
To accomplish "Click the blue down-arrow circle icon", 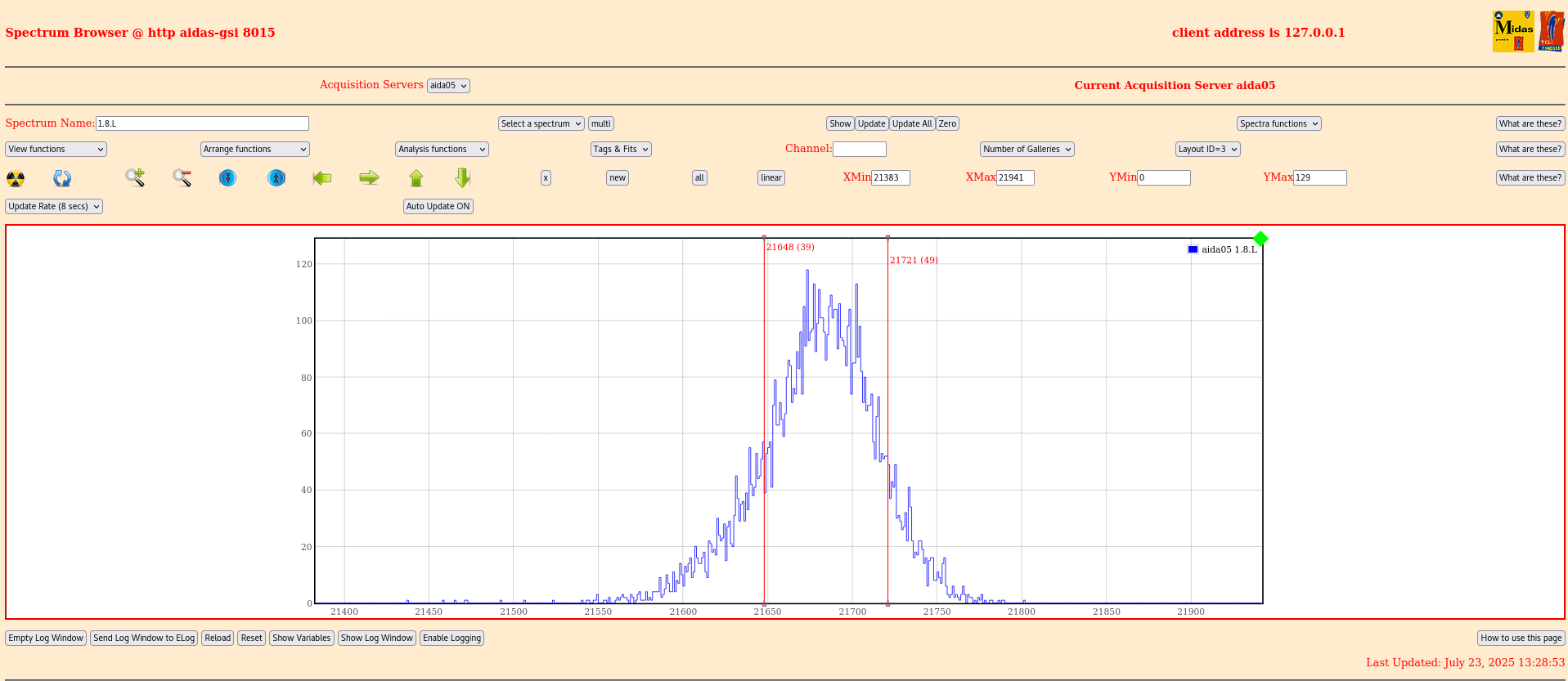I will click(228, 177).
